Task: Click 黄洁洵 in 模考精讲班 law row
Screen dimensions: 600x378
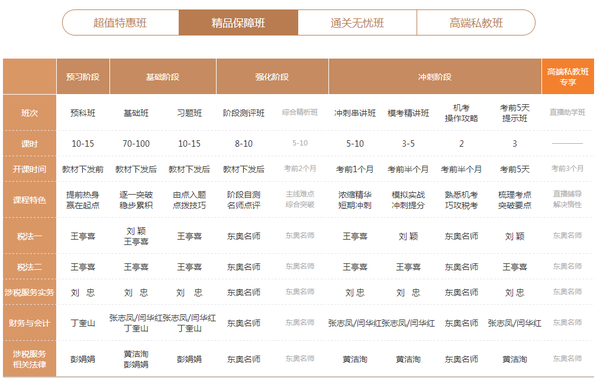Action: (x=408, y=359)
